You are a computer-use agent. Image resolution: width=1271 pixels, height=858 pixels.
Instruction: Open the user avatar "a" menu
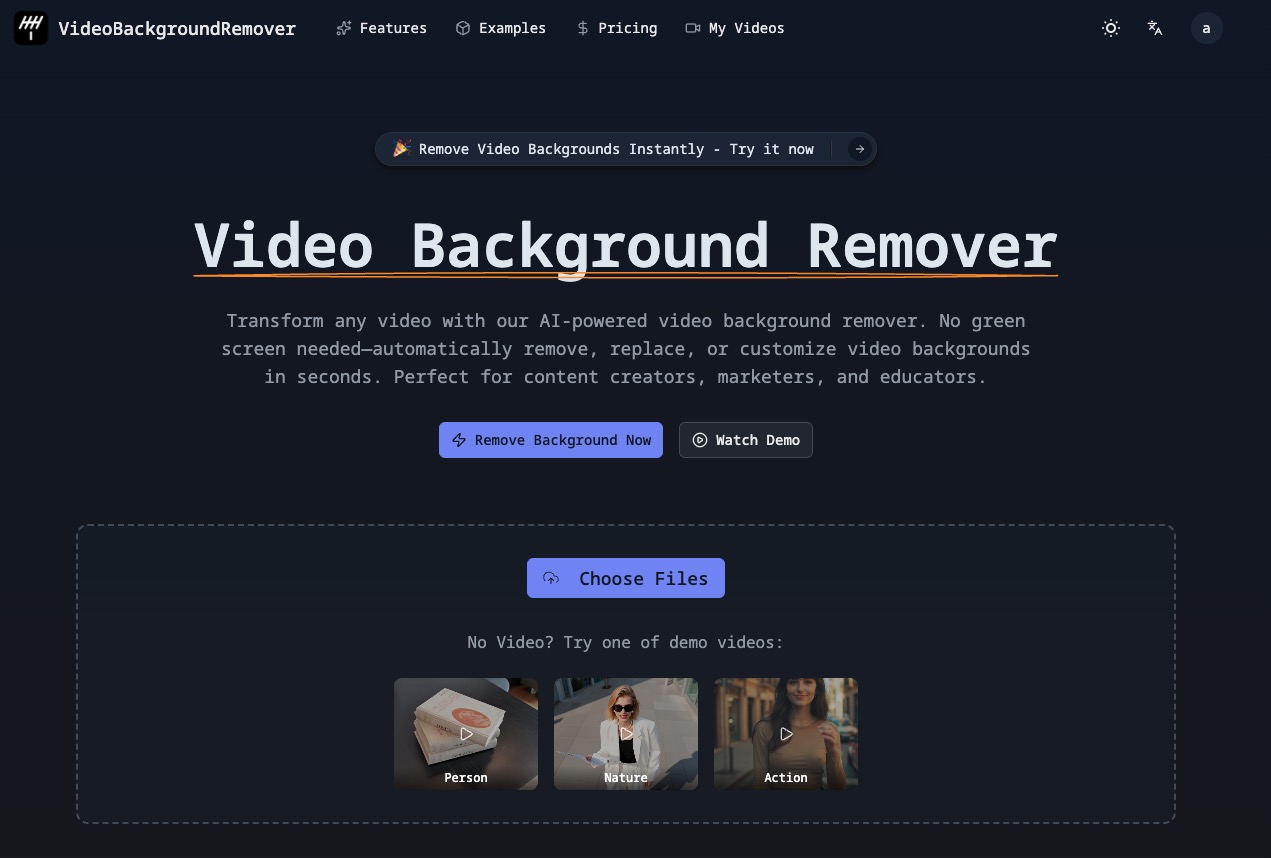(x=1206, y=28)
